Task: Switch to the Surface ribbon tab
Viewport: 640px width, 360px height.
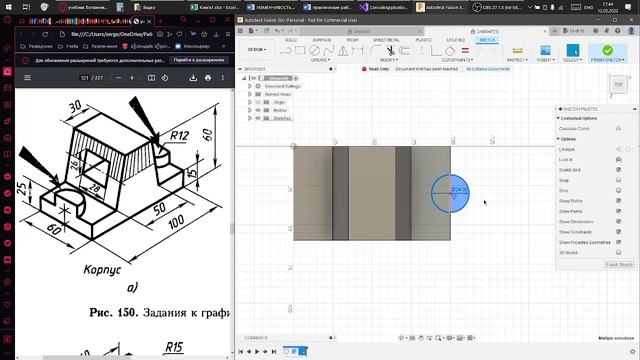Action: [x=322, y=40]
